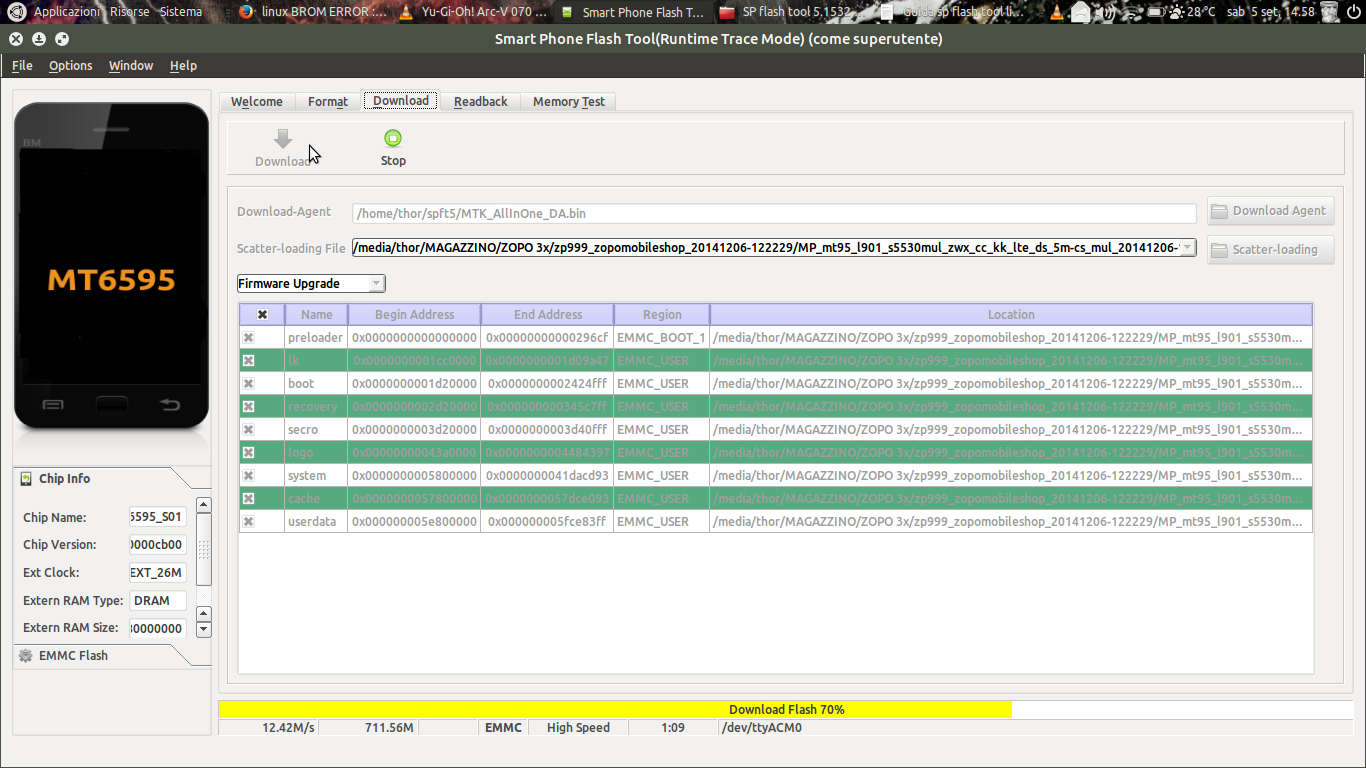The width and height of the screenshot is (1366, 768).
Task: Toggle the cache partition checkbox
Action: (x=248, y=499)
